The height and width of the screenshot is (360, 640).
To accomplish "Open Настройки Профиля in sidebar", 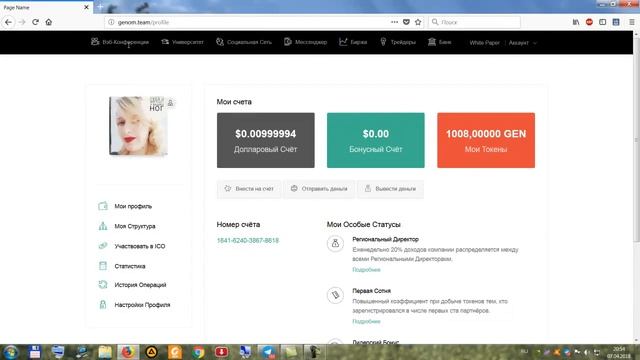I will 134,305.
